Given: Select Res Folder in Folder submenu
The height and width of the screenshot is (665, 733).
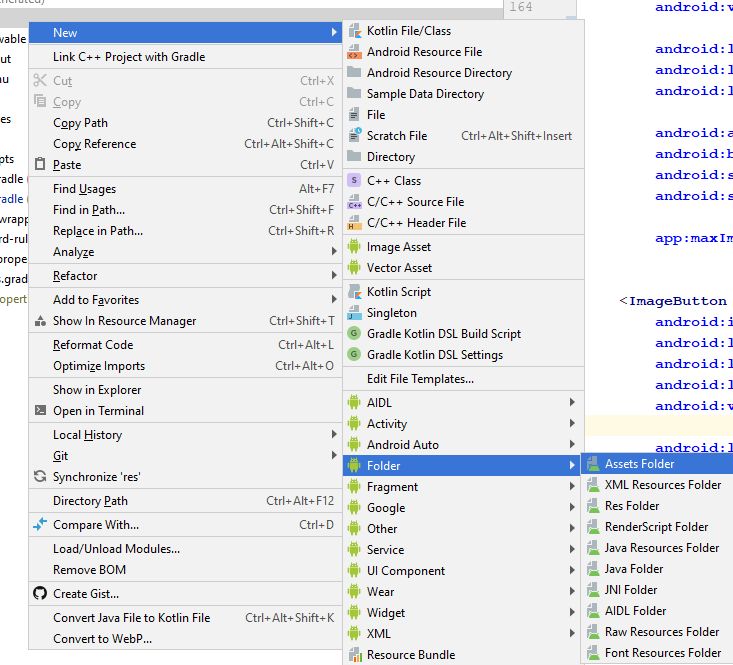Looking at the screenshot, I should pos(657,506).
